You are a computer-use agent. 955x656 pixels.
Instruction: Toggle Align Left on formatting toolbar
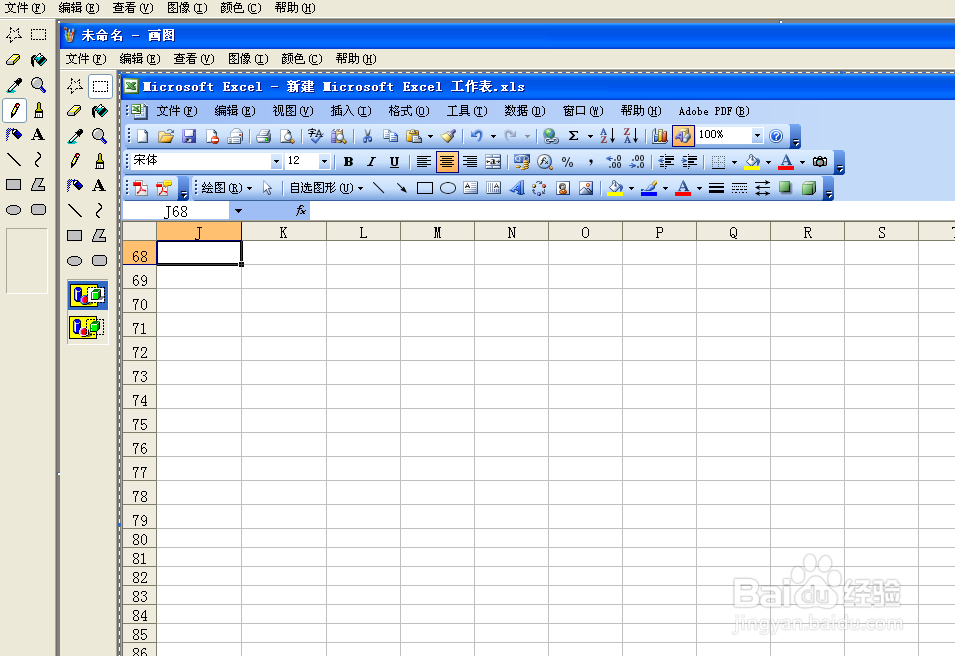423,162
